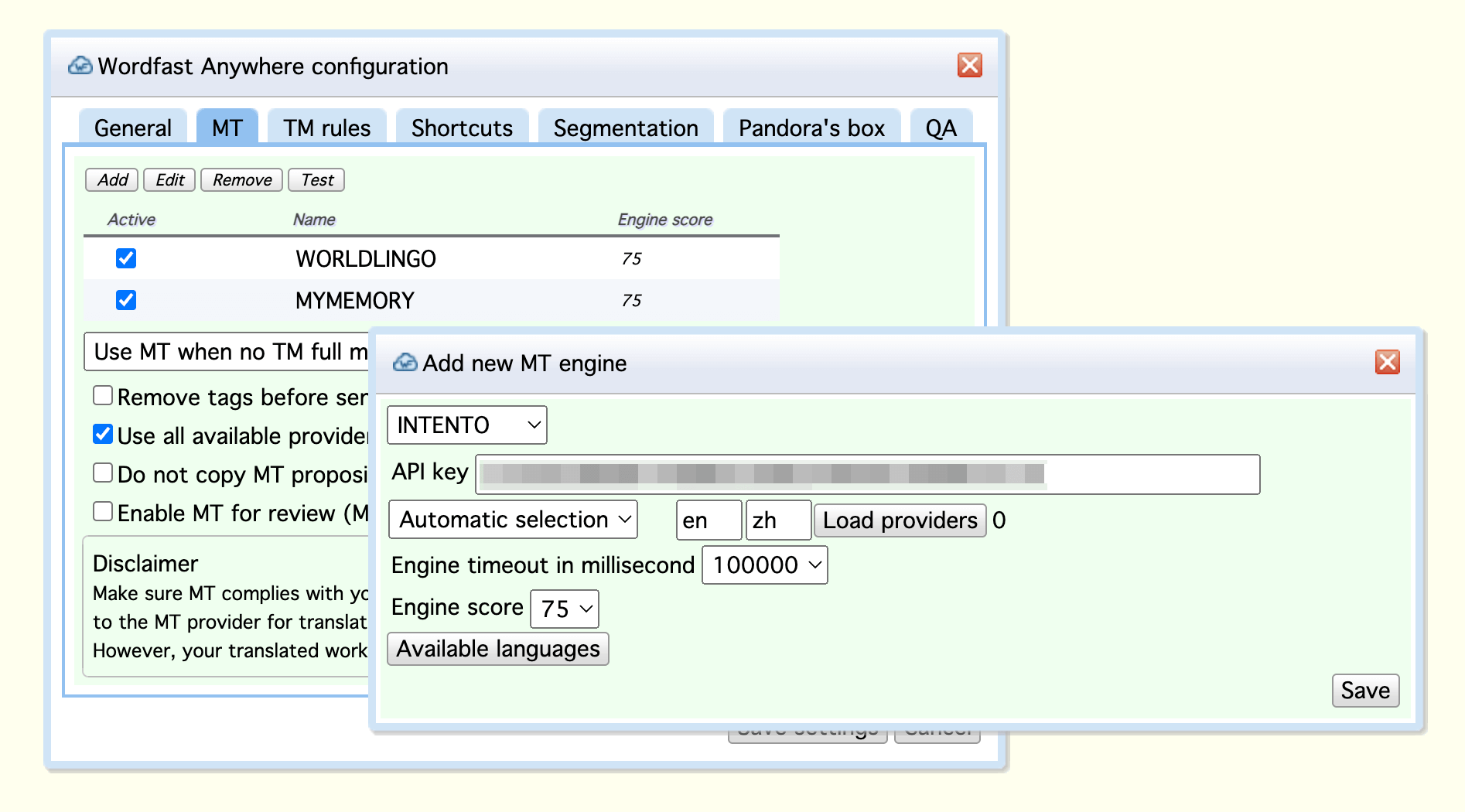The width and height of the screenshot is (1465, 812).
Task: Open the Engine score 75 dropdown
Action: click(x=565, y=609)
